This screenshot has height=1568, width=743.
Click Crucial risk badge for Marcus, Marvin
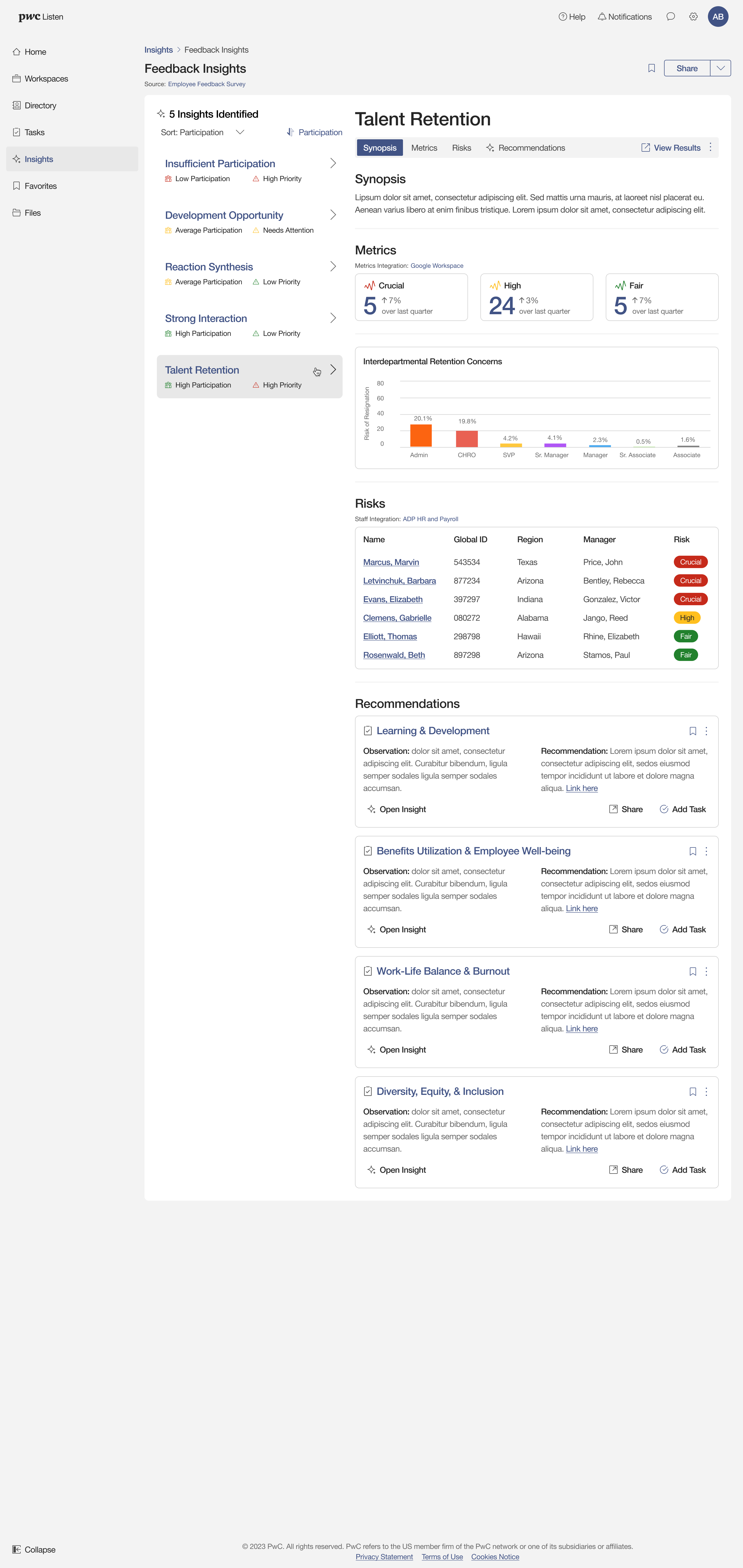click(690, 562)
